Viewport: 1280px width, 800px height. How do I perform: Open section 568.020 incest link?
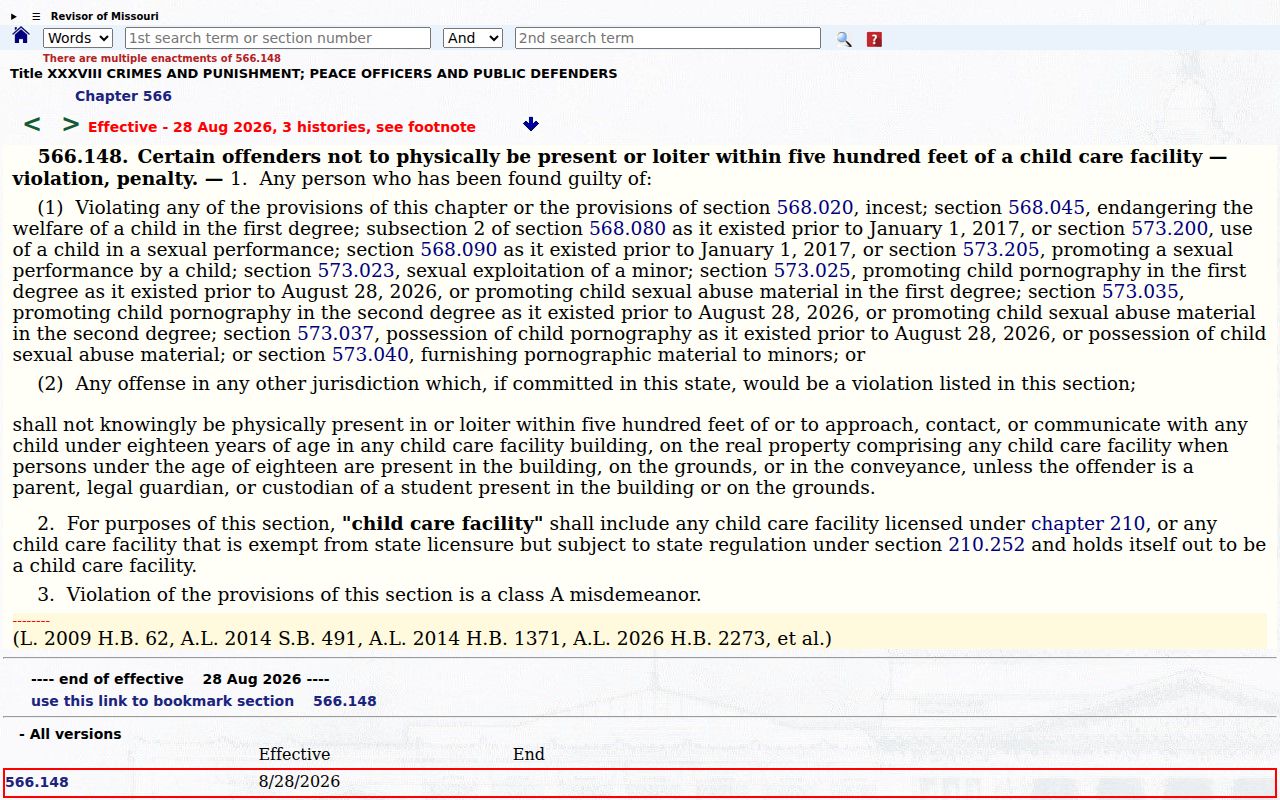[815, 208]
